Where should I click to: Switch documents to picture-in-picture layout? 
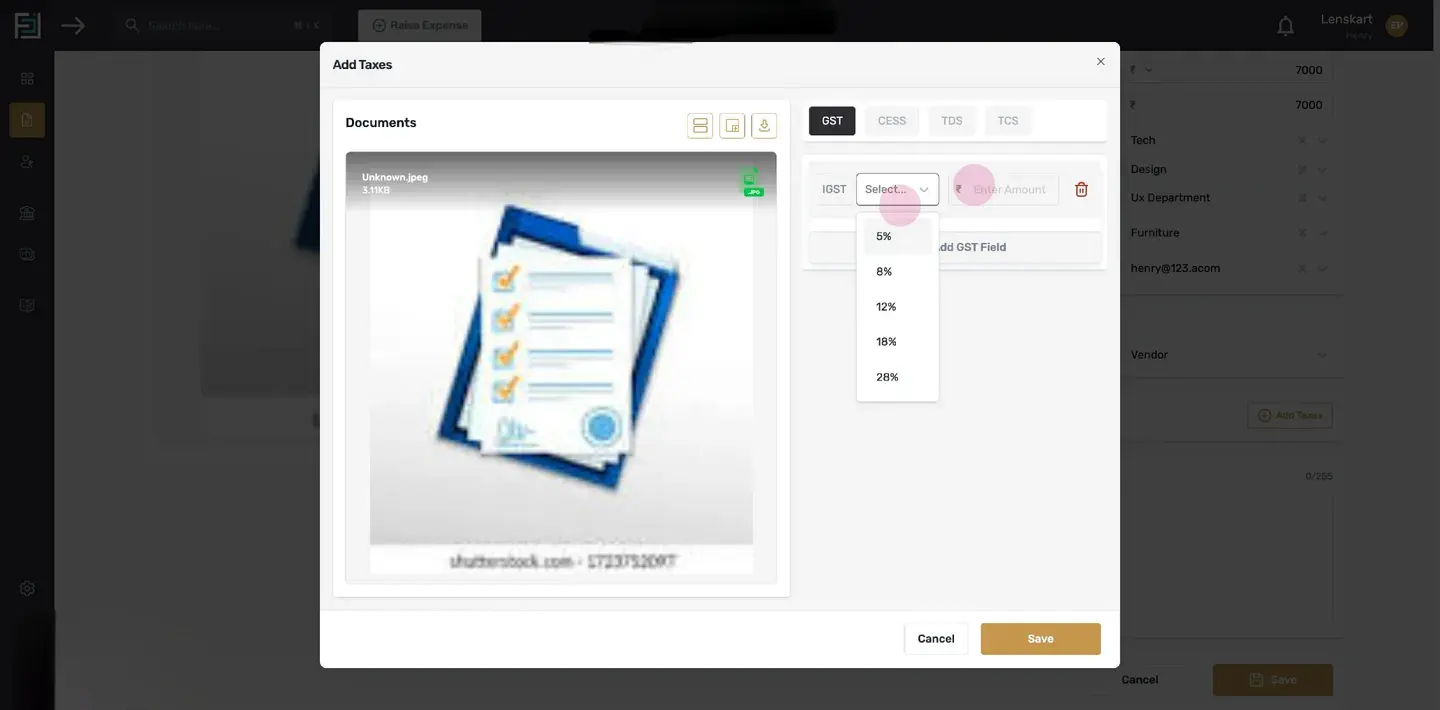[x=732, y=125]
